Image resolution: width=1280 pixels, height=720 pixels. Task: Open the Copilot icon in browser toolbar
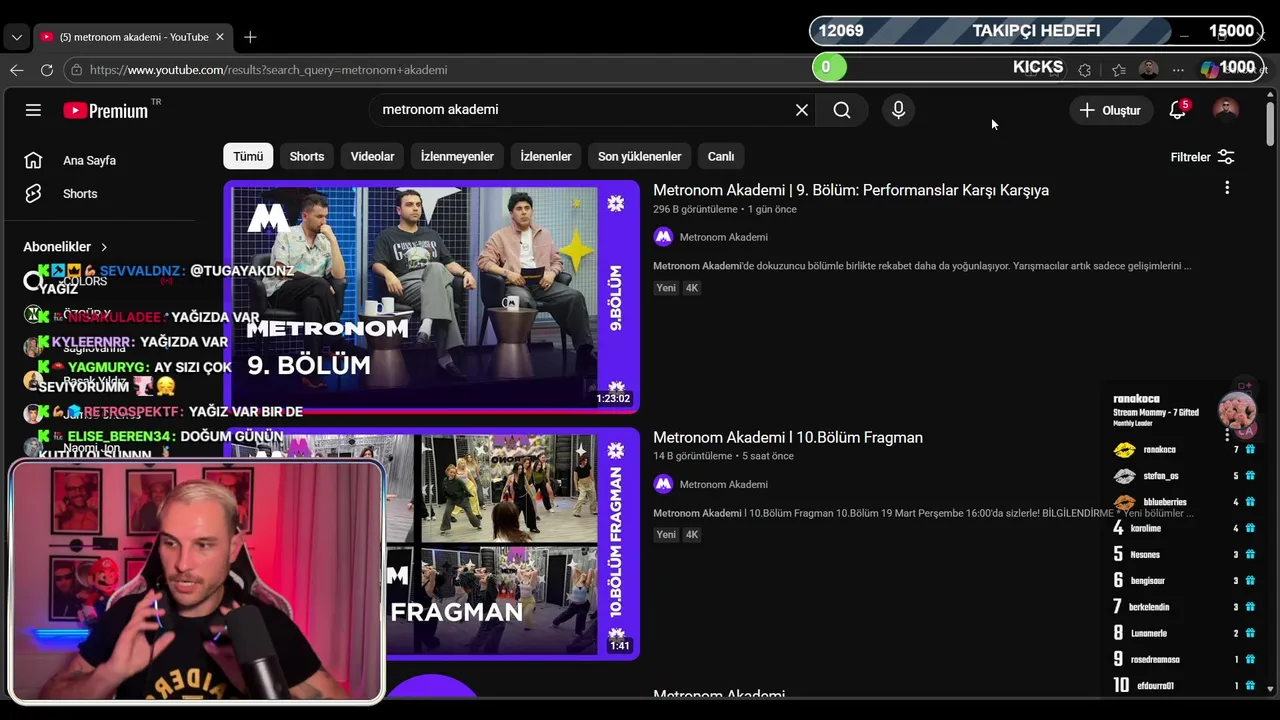(x=1209, y=69)
